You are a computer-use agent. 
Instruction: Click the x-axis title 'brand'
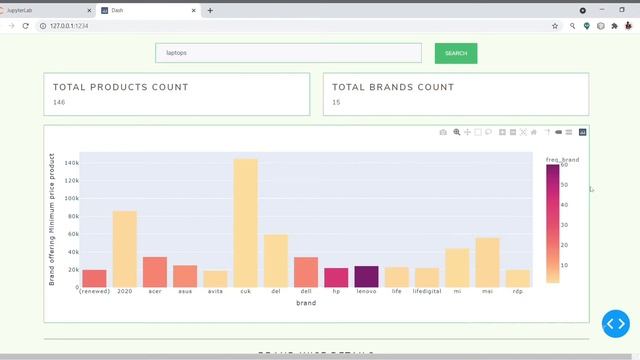tap(306, 303)
